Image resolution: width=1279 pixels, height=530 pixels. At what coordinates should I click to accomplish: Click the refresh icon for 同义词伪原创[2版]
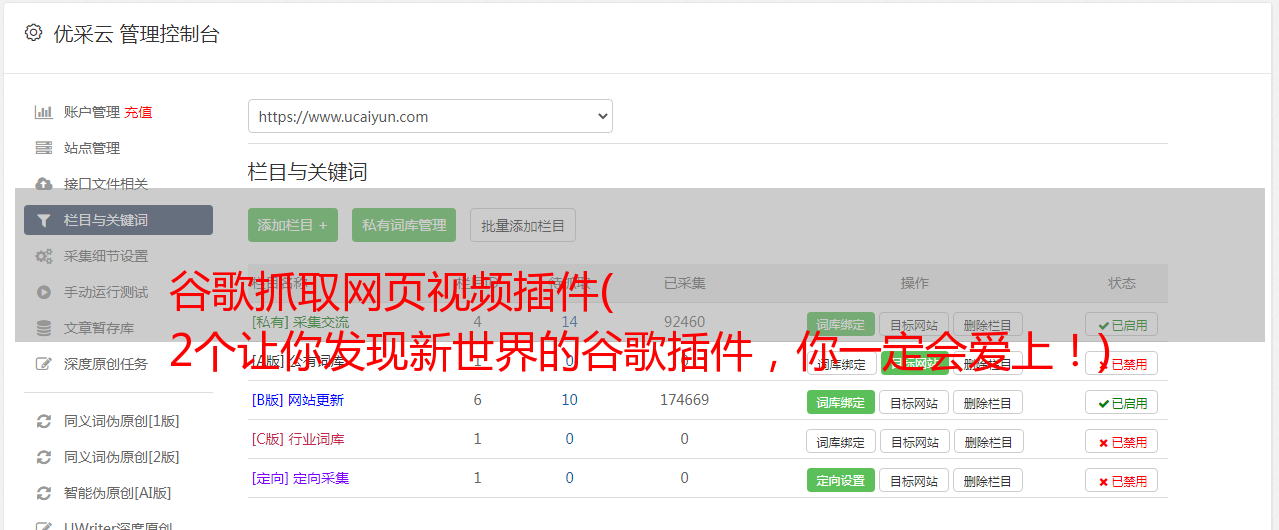pyautogui.click(x=43, y=457)
